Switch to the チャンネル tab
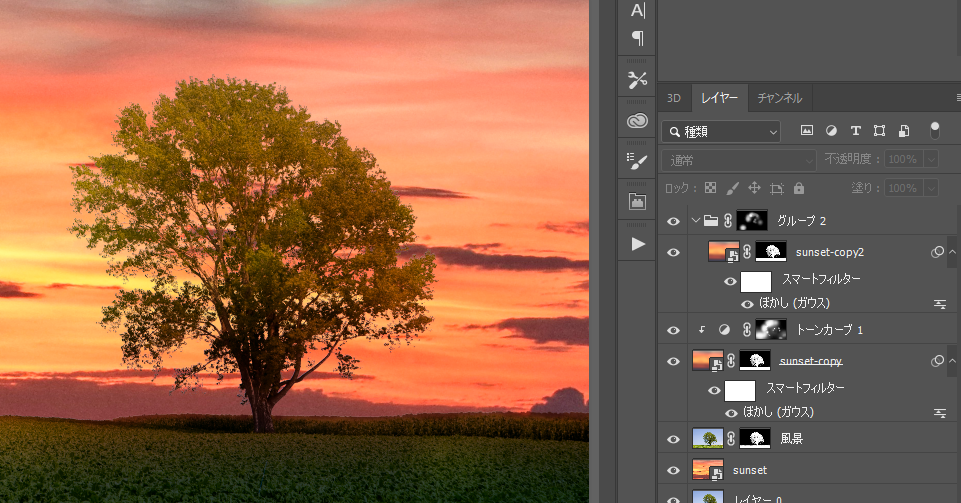961x503 pixels. coord(778,98)
